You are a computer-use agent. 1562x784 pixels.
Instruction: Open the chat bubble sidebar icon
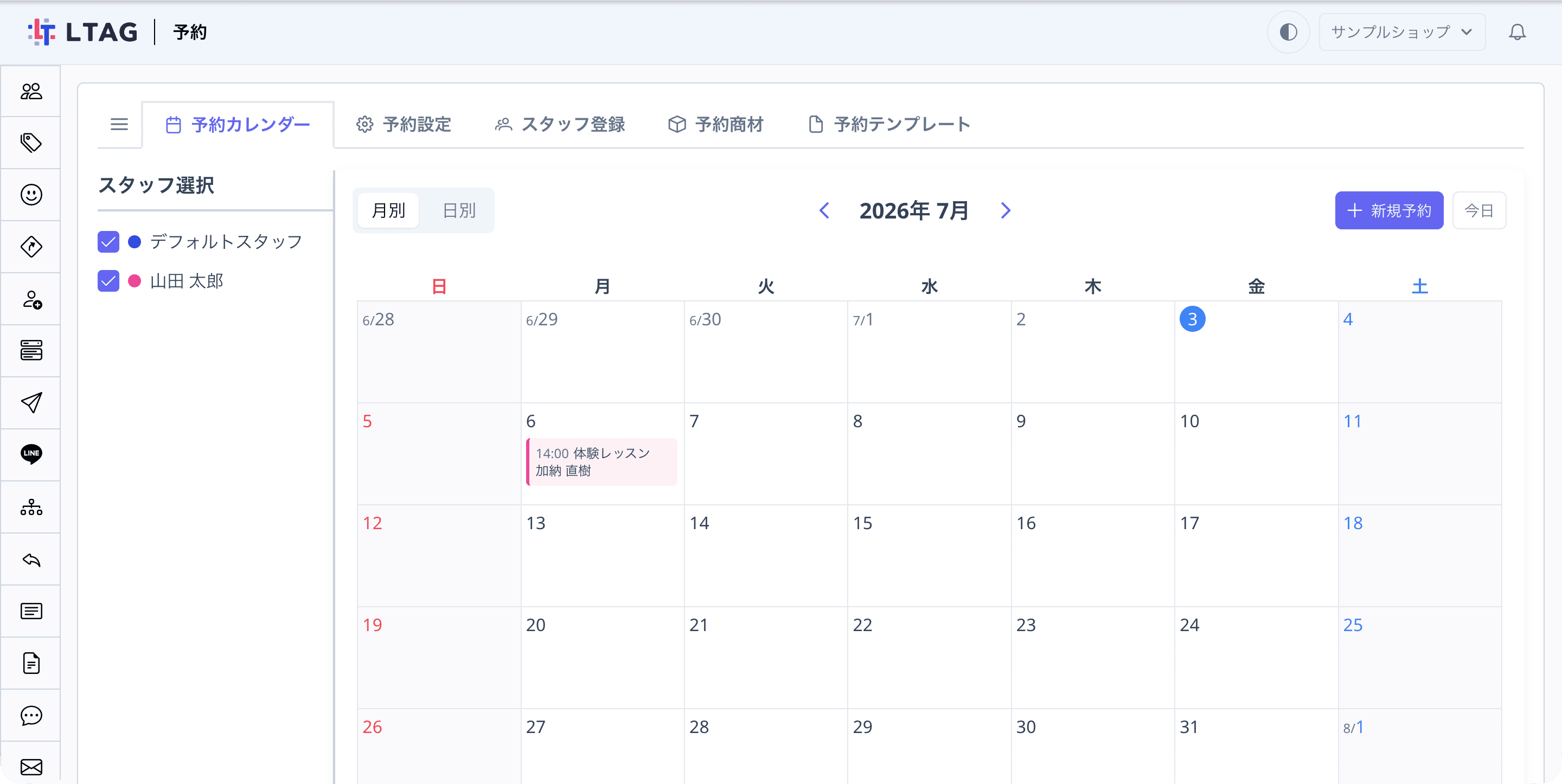pyautogui.click(x=31, y=716)
